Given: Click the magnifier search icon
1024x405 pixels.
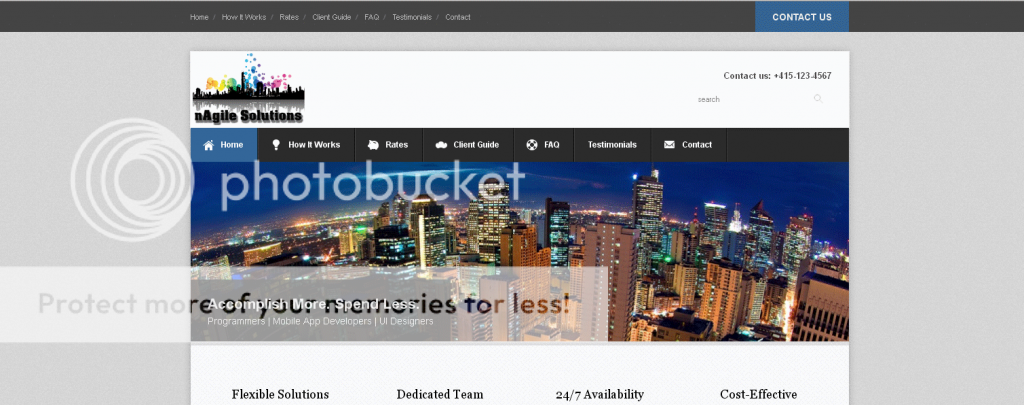Looking at the screenshot, I should click(818, 99).
